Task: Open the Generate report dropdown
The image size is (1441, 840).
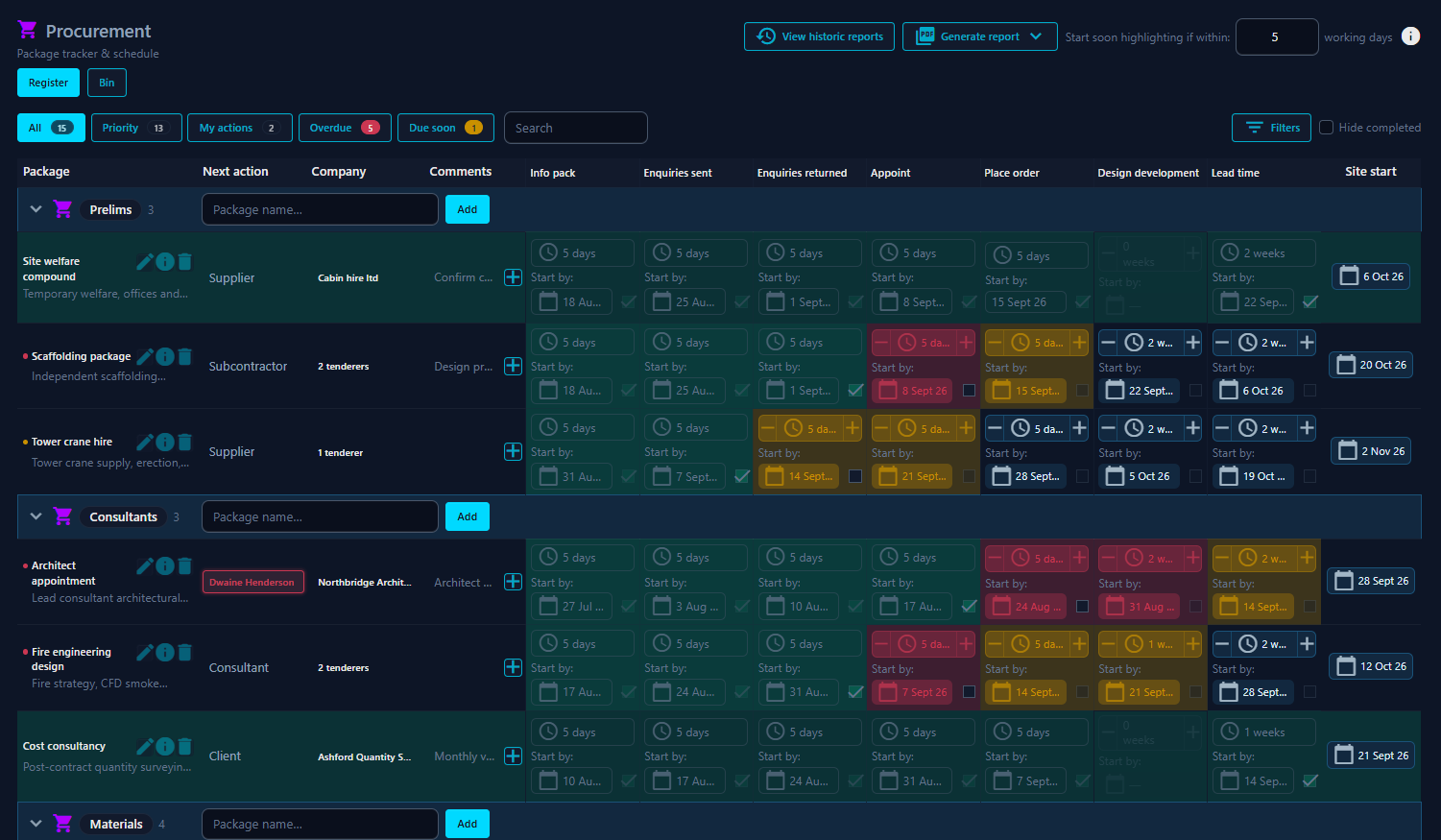Action: (979, 36)
